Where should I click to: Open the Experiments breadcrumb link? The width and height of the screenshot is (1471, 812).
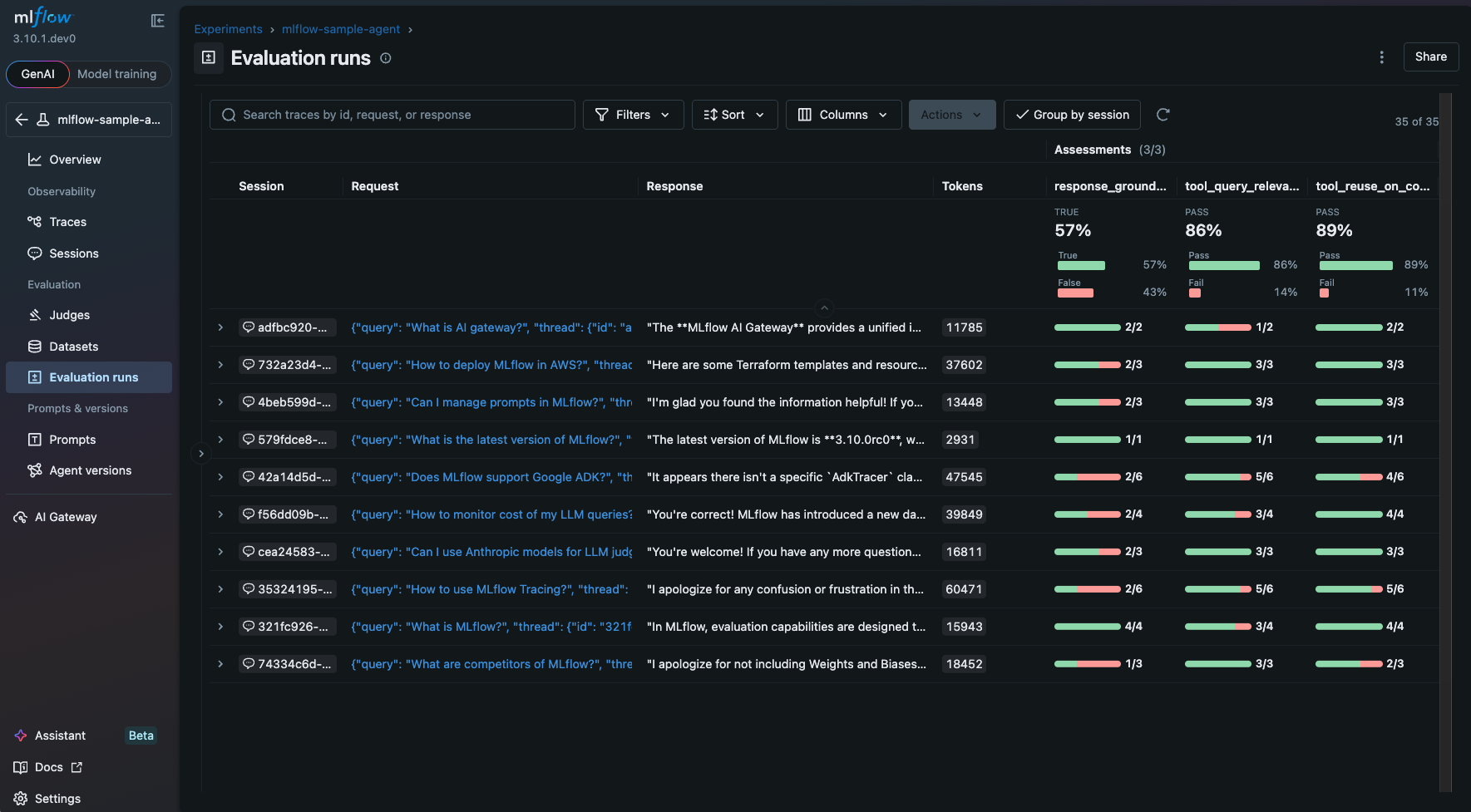click(228, 29)
